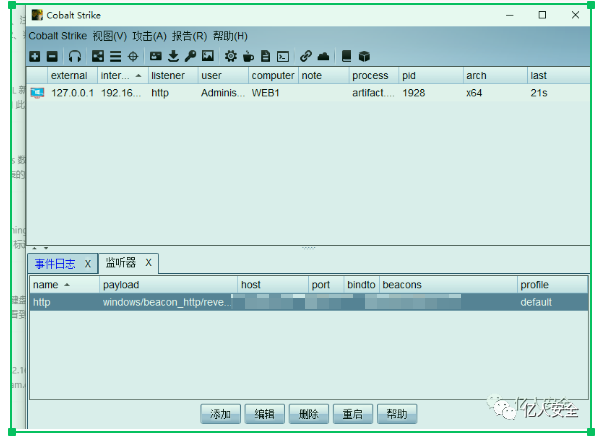Viewport: 597px width, 436px height.
Task: Sort listeners by name column
Action: [x=65, y=285]
